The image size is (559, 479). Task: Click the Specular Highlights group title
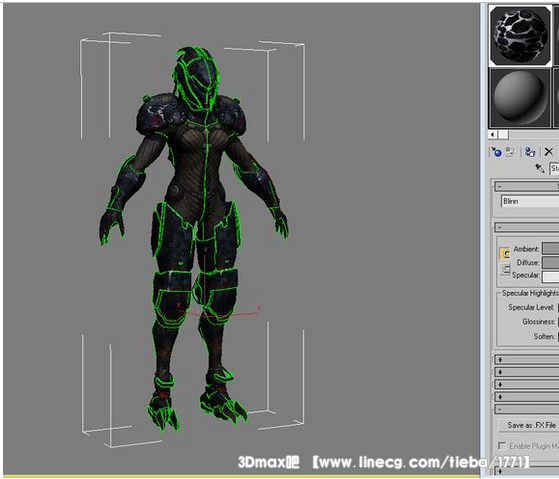(x=530, y=293)
